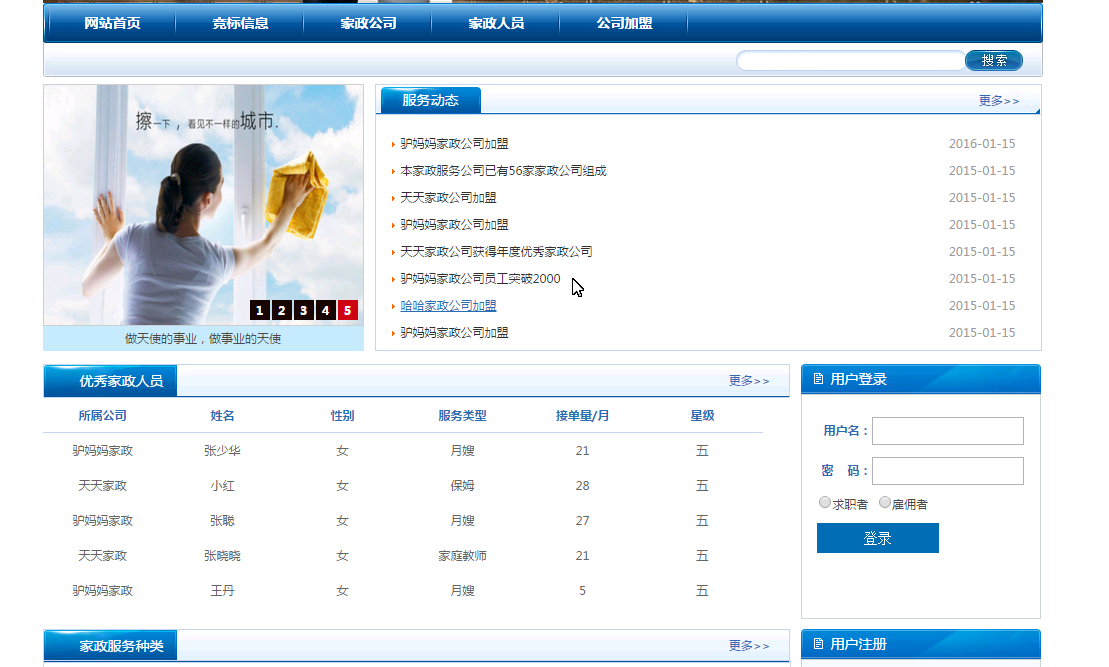Click the 姓名 column header
This screenshot has width=1109, height=667.
coord(222,416)
